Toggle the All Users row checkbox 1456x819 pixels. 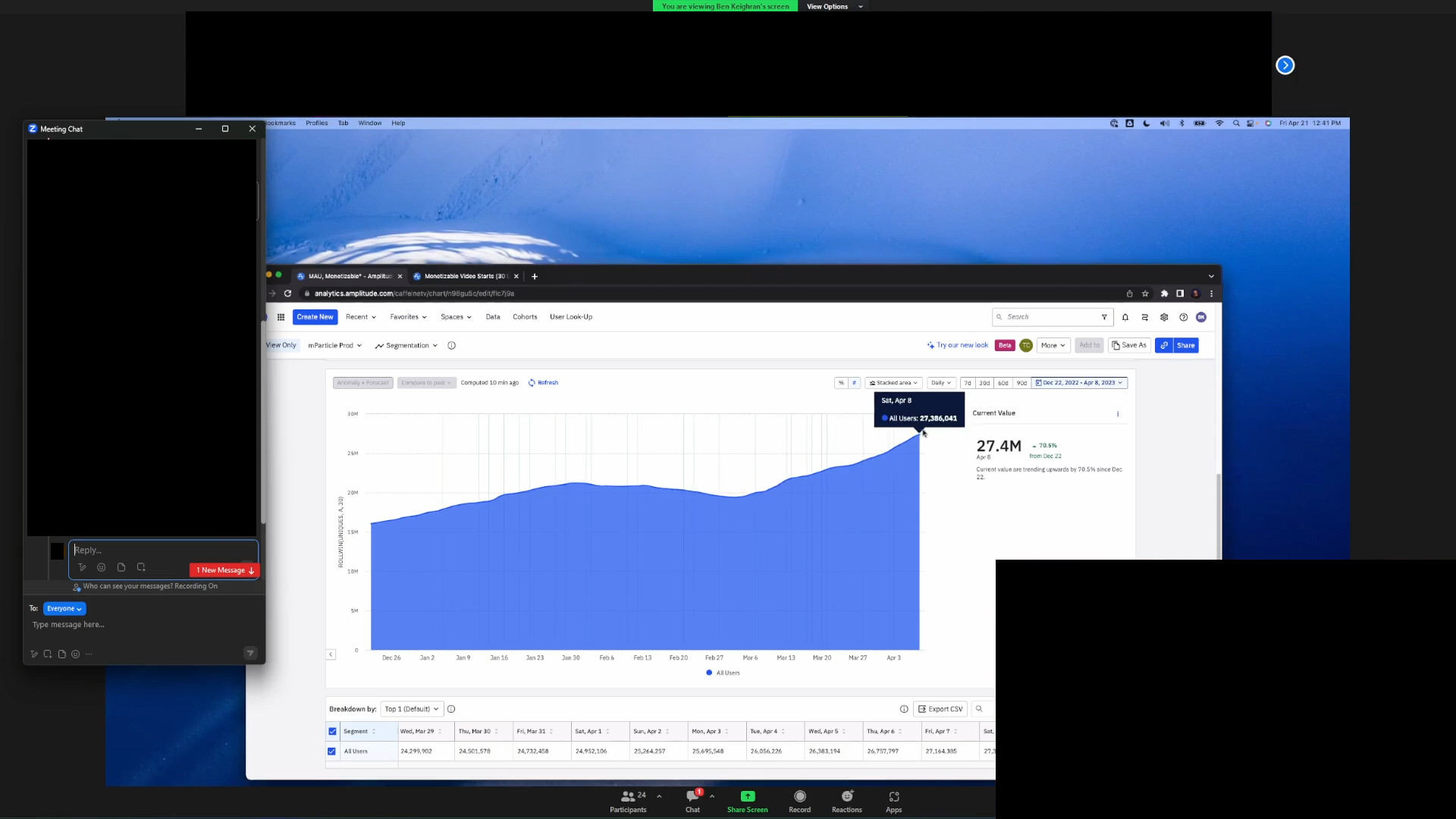331,752
